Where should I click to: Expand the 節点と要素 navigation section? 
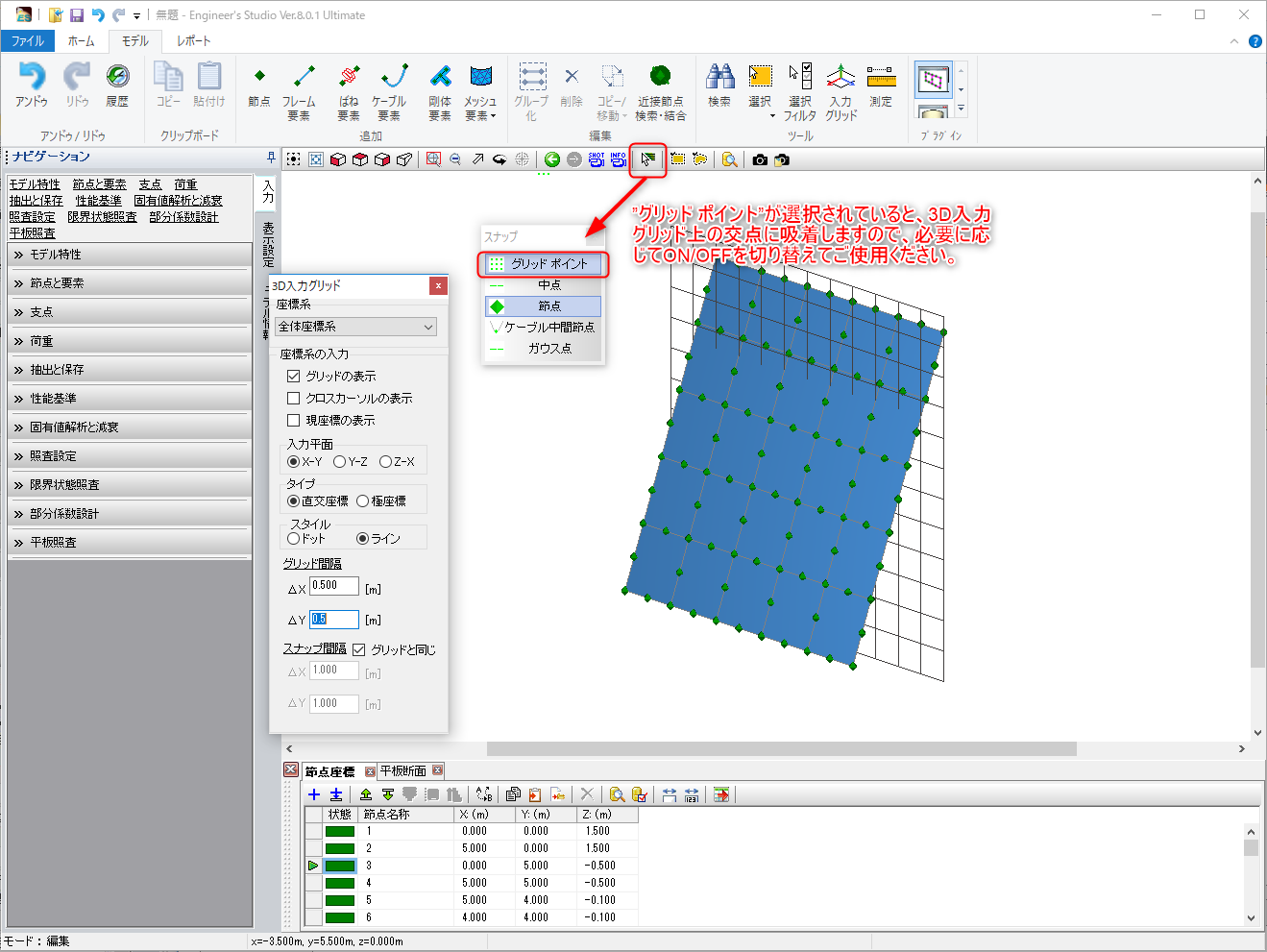coord(130,283)
